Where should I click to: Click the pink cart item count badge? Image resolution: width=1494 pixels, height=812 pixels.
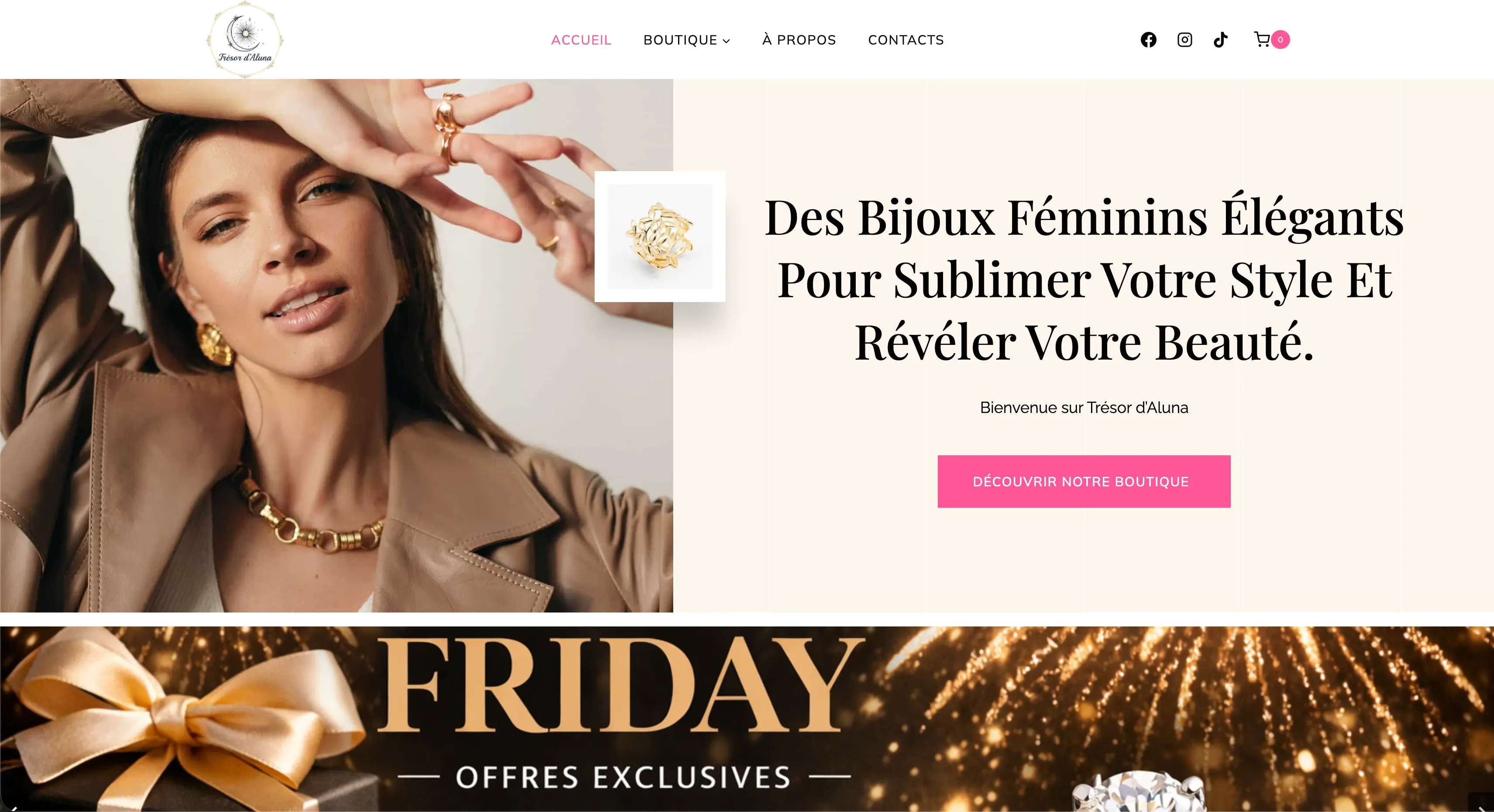pyautogui.click(x=1281, y=39)
